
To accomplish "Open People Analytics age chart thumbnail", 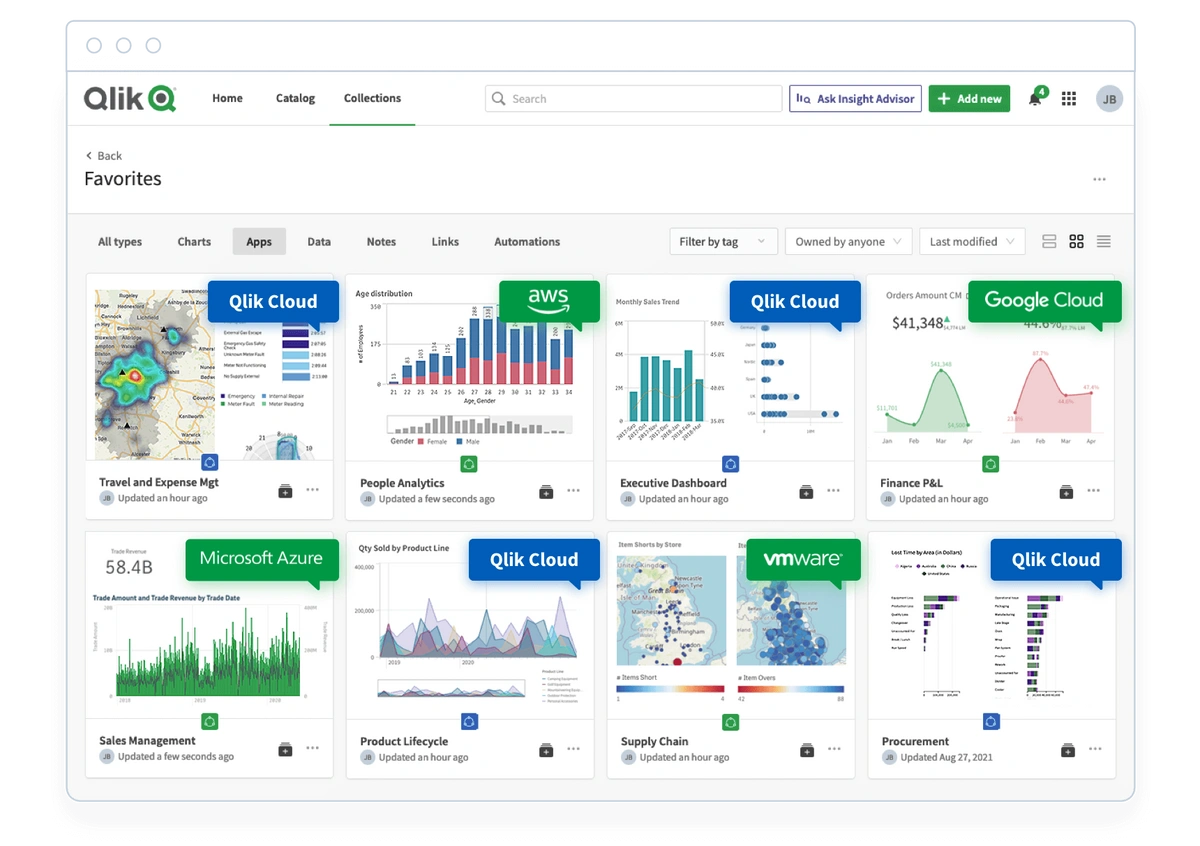I will [469, 366].
